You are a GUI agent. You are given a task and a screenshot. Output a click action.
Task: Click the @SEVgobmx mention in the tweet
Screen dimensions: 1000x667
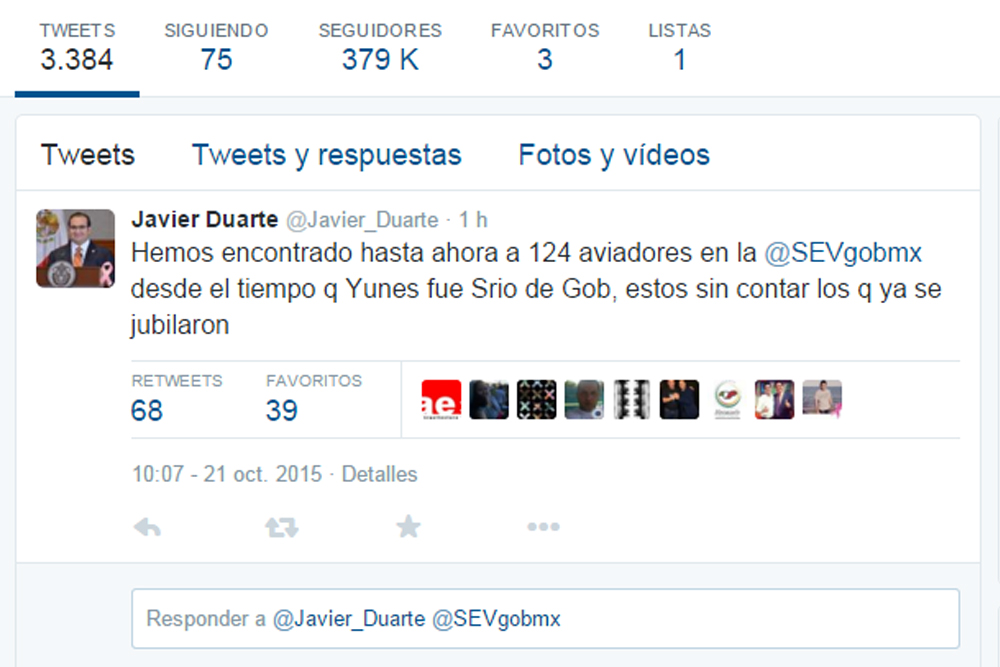click(x=843, y=253)
